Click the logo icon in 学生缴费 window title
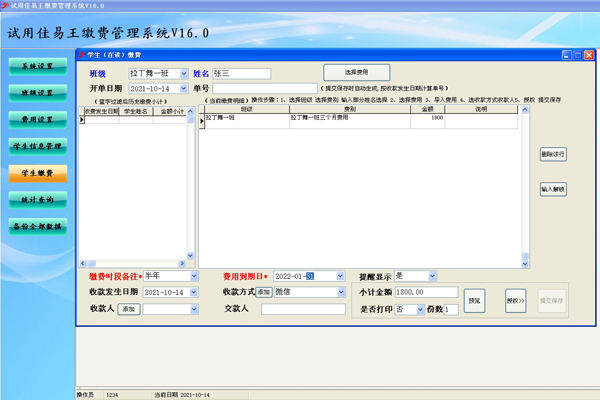 82,55
